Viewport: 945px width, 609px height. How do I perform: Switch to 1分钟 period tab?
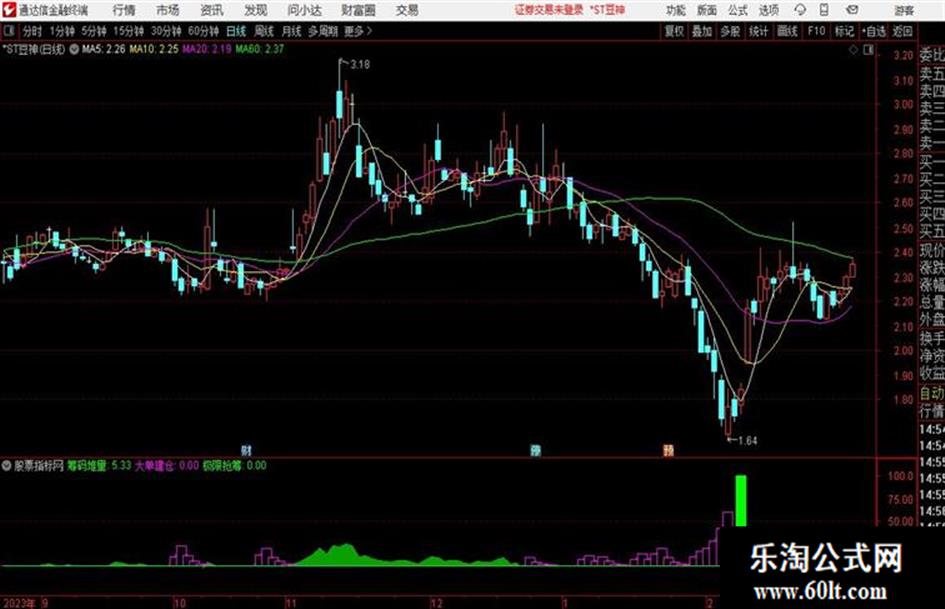point(62,31)
